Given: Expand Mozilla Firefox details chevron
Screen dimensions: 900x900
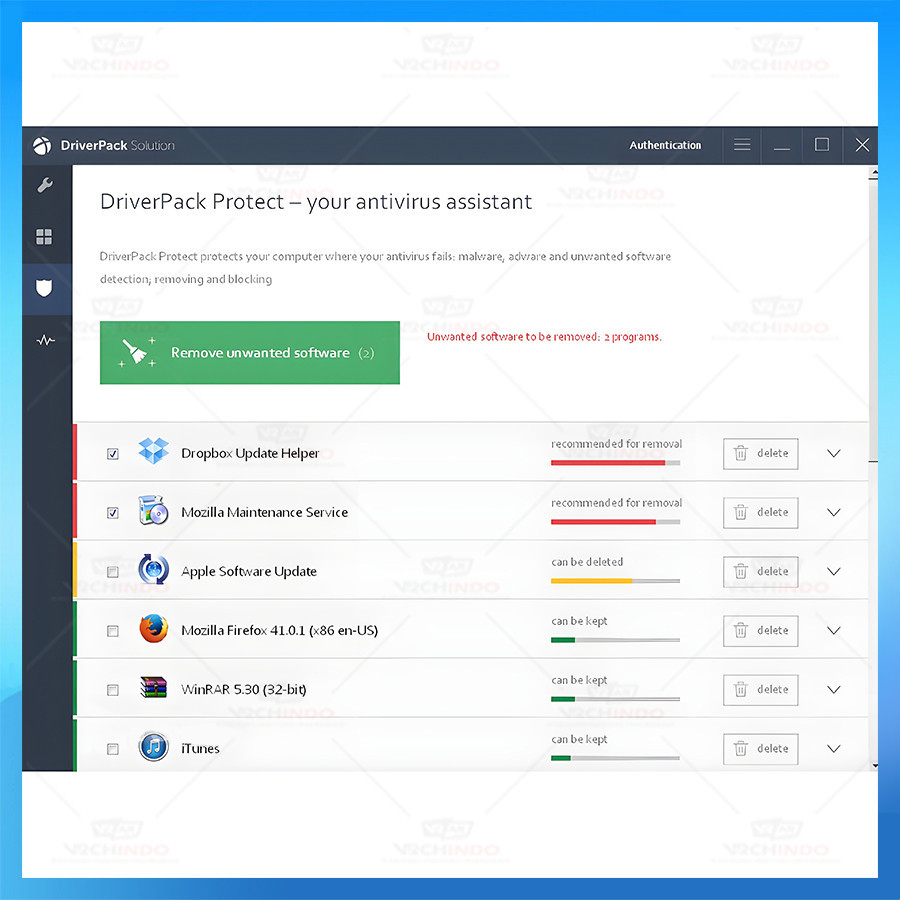Looking at the screenshot, I should click(833, 631).
